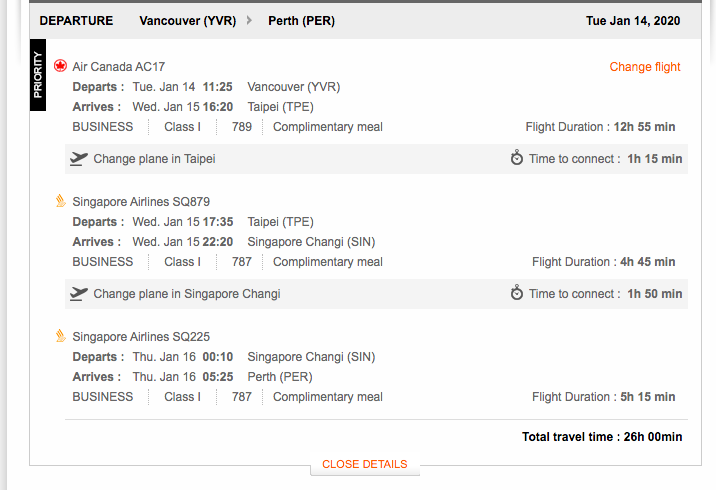This screenshot has width=716, height=490.
Task: Click the stopwatch icon next to 1h 15 min
Action: point(516,158)
